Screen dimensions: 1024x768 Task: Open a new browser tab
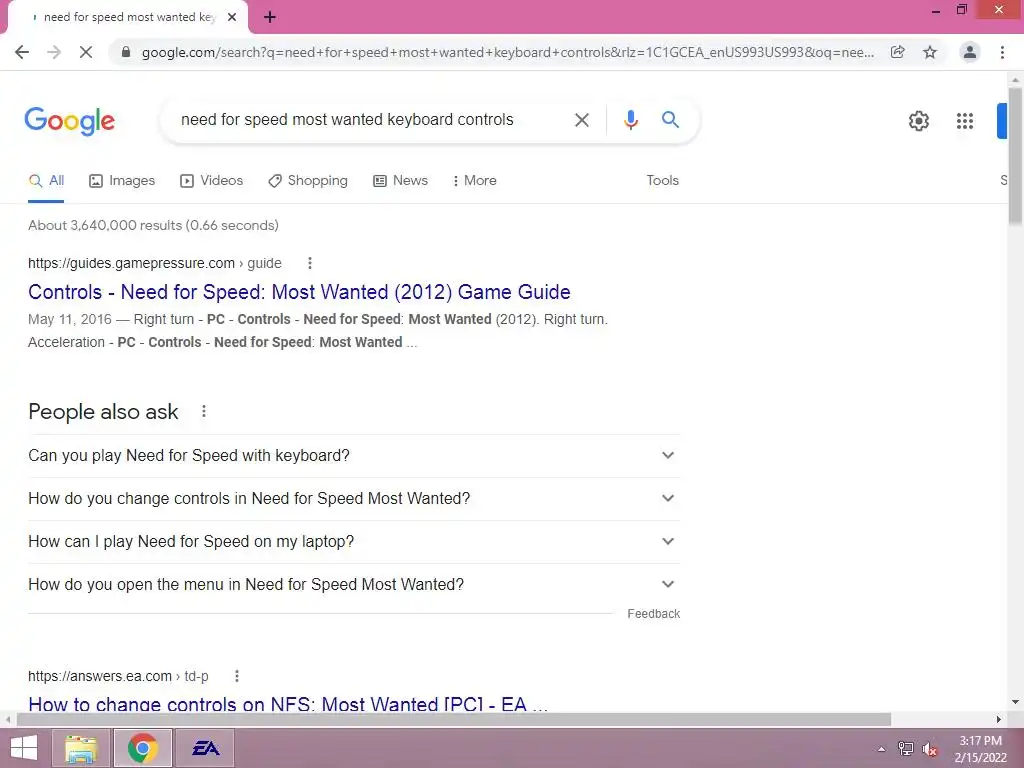(x=270, y=18)
